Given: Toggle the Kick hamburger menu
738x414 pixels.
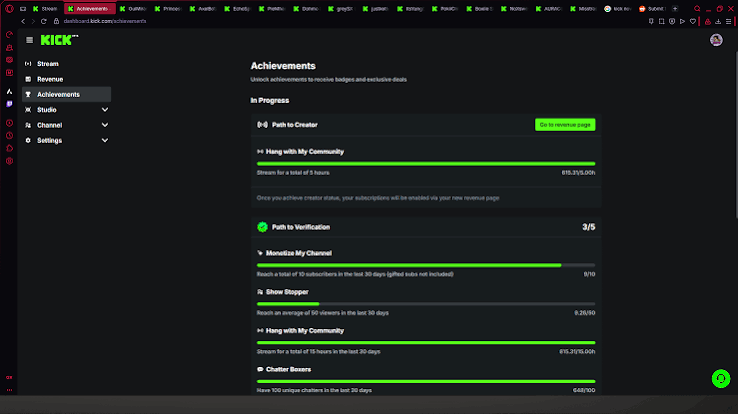Looking at the screenshot, I should tap(30, 40).
